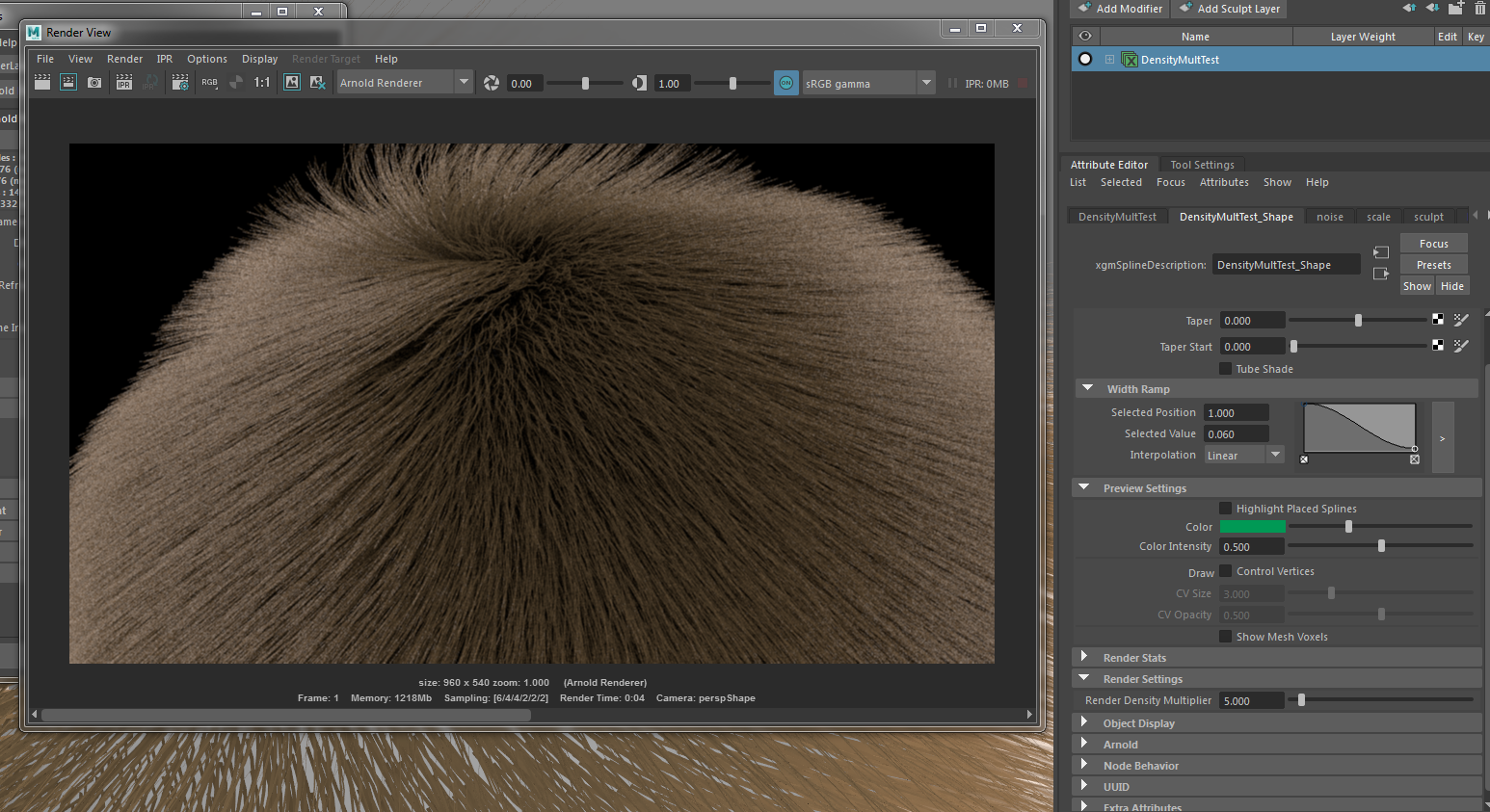Expand Render Stats section
This screenshot has height=812, width=1490.
[1084, 657]
